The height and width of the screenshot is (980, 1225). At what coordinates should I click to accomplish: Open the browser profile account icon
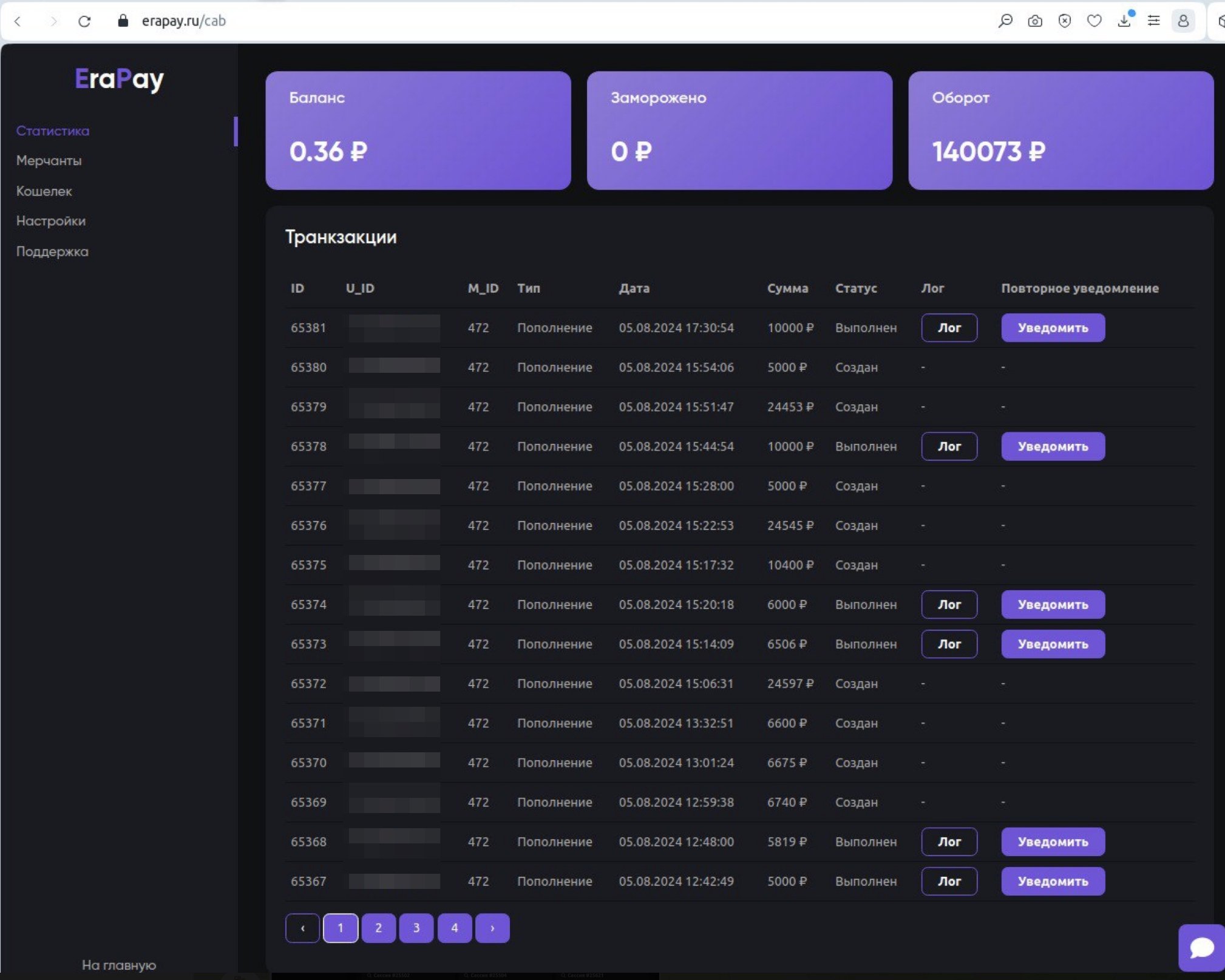click(x=1183, y=21)
